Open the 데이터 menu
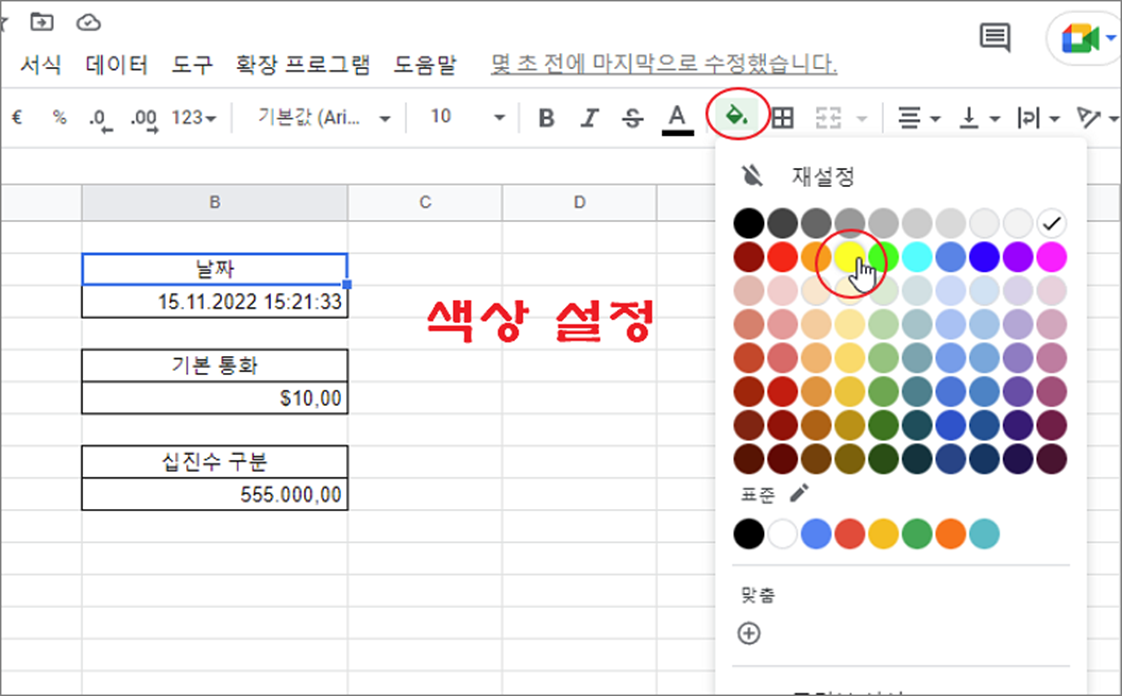Screen dimensions: 1122x696 [x=117, y=64]
